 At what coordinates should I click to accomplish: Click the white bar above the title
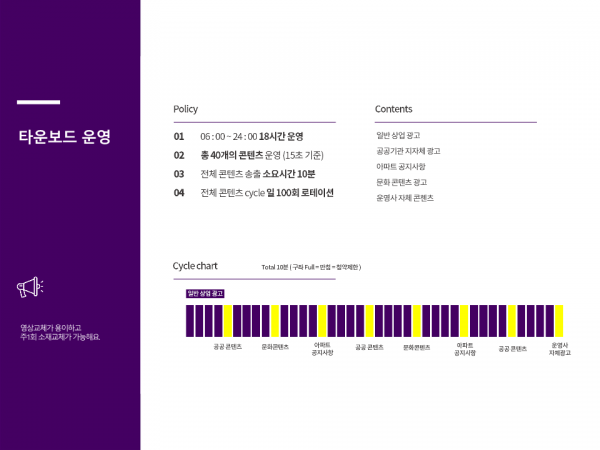coord(38,102)
